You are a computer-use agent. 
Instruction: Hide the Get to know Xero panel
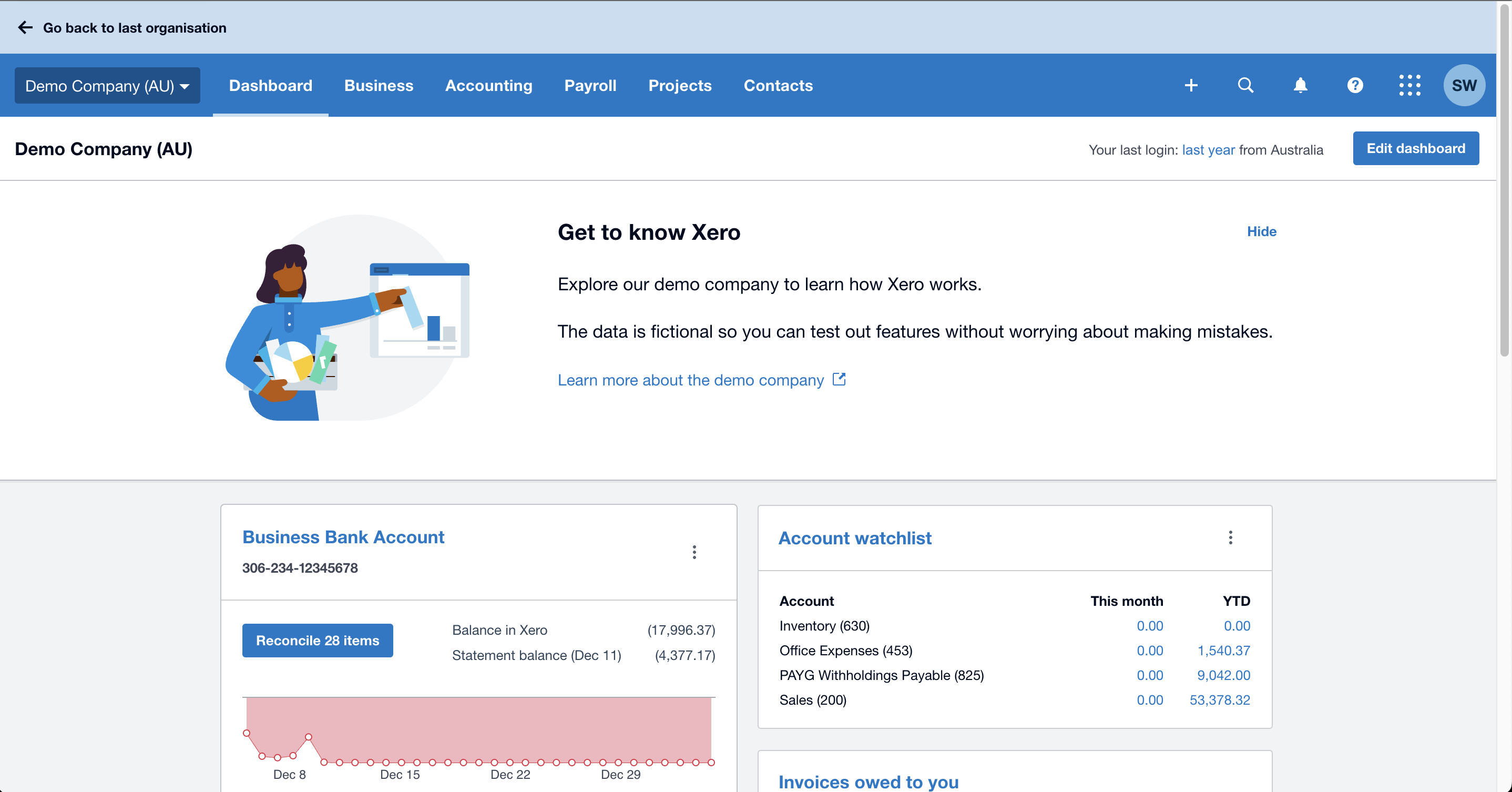[1261, 231]
